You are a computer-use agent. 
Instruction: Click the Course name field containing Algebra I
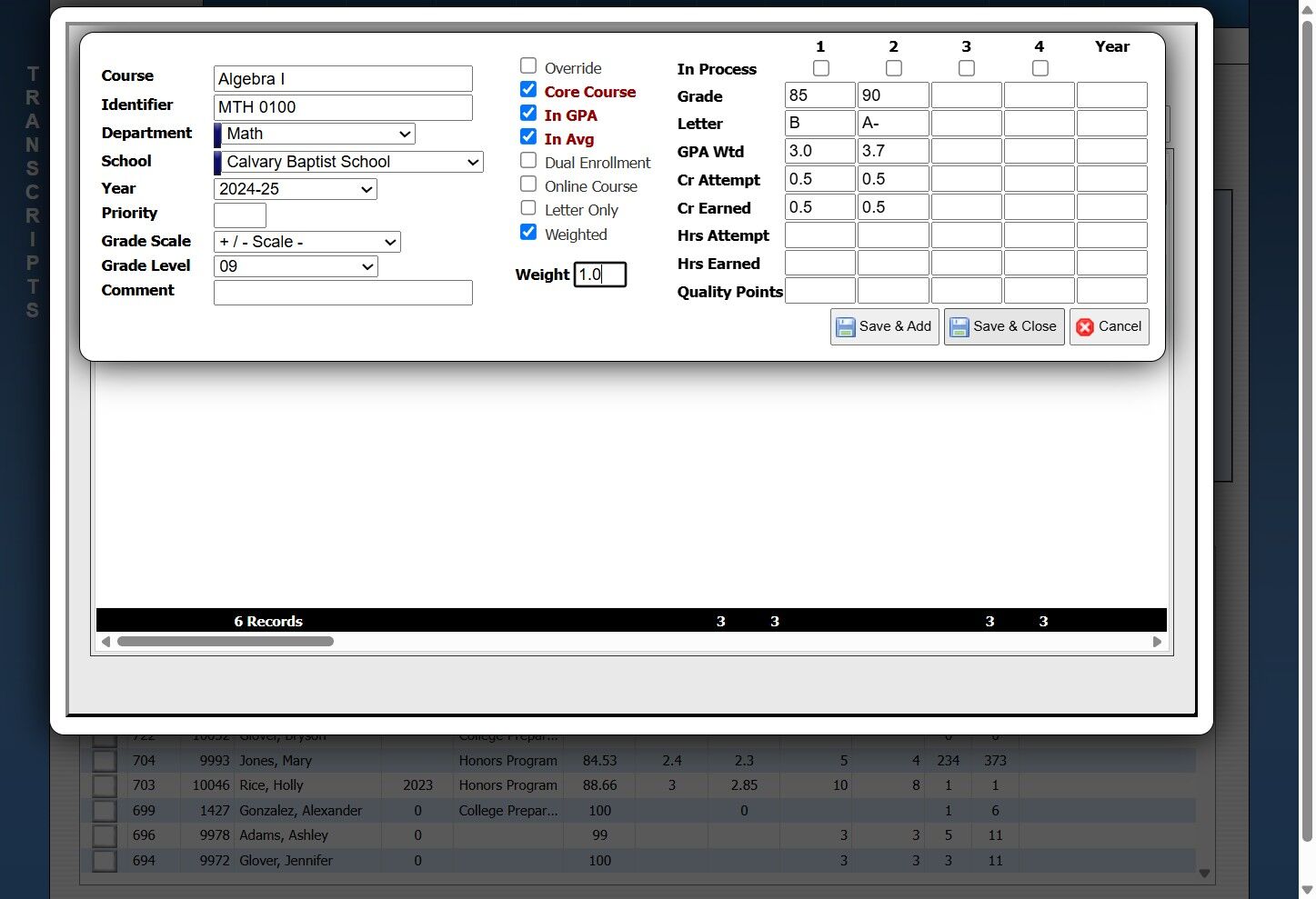(343, 79)
